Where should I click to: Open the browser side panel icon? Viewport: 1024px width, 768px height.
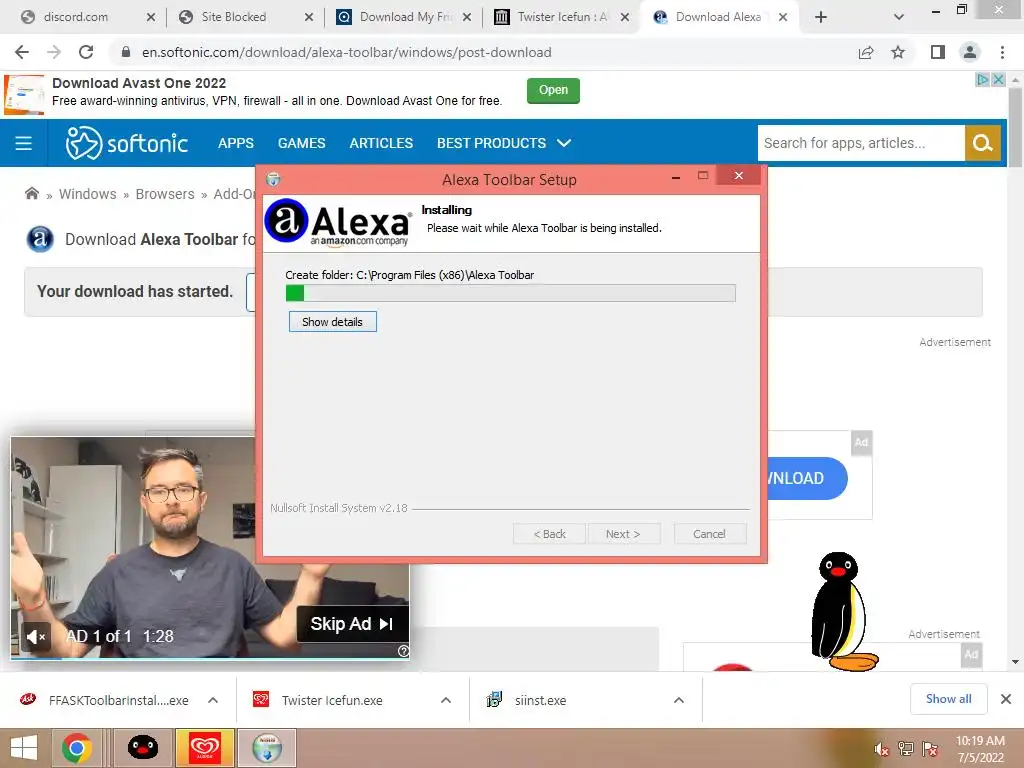click(x=938, y=52)
